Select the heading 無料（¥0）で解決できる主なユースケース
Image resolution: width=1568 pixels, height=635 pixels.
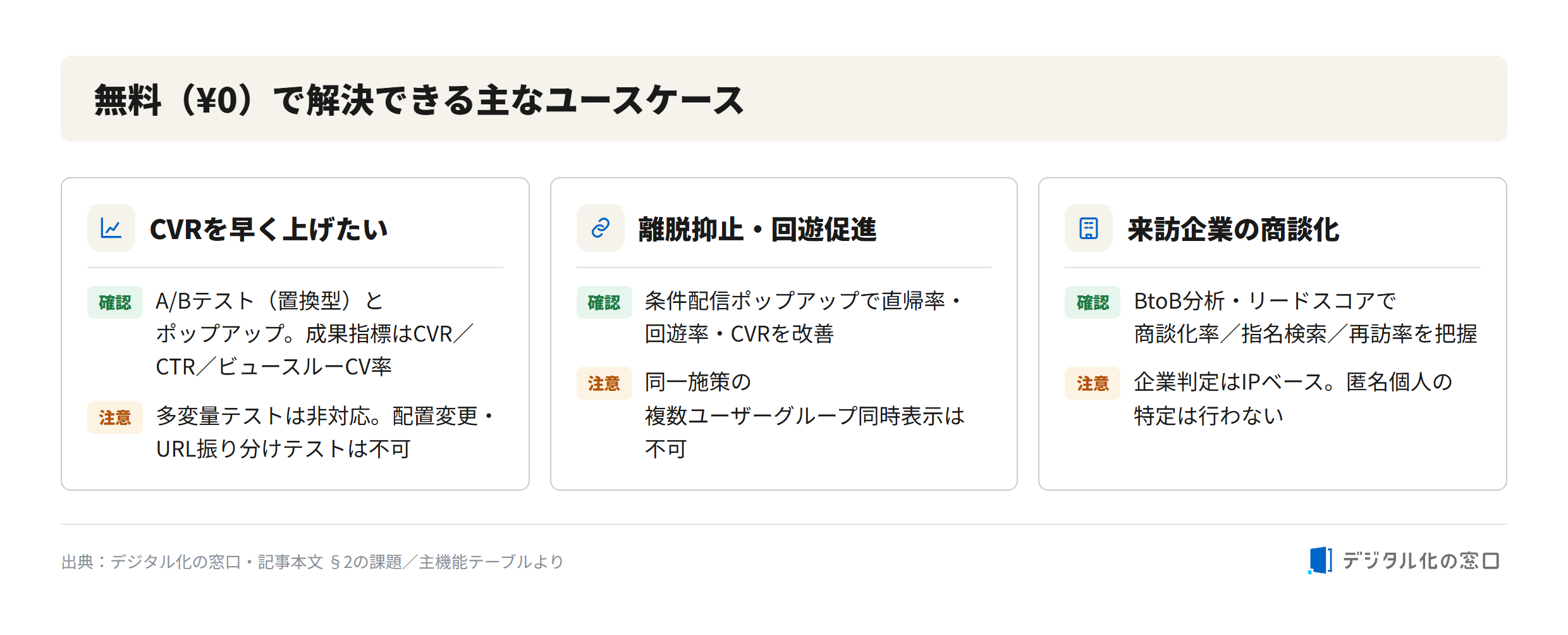(419, 100)
